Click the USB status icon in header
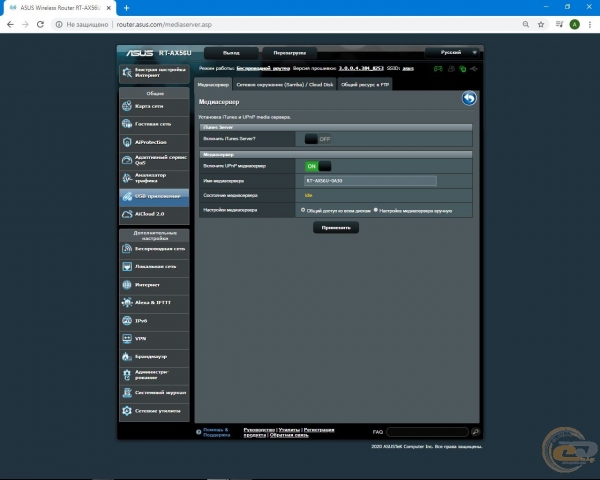 pos(474,69)
